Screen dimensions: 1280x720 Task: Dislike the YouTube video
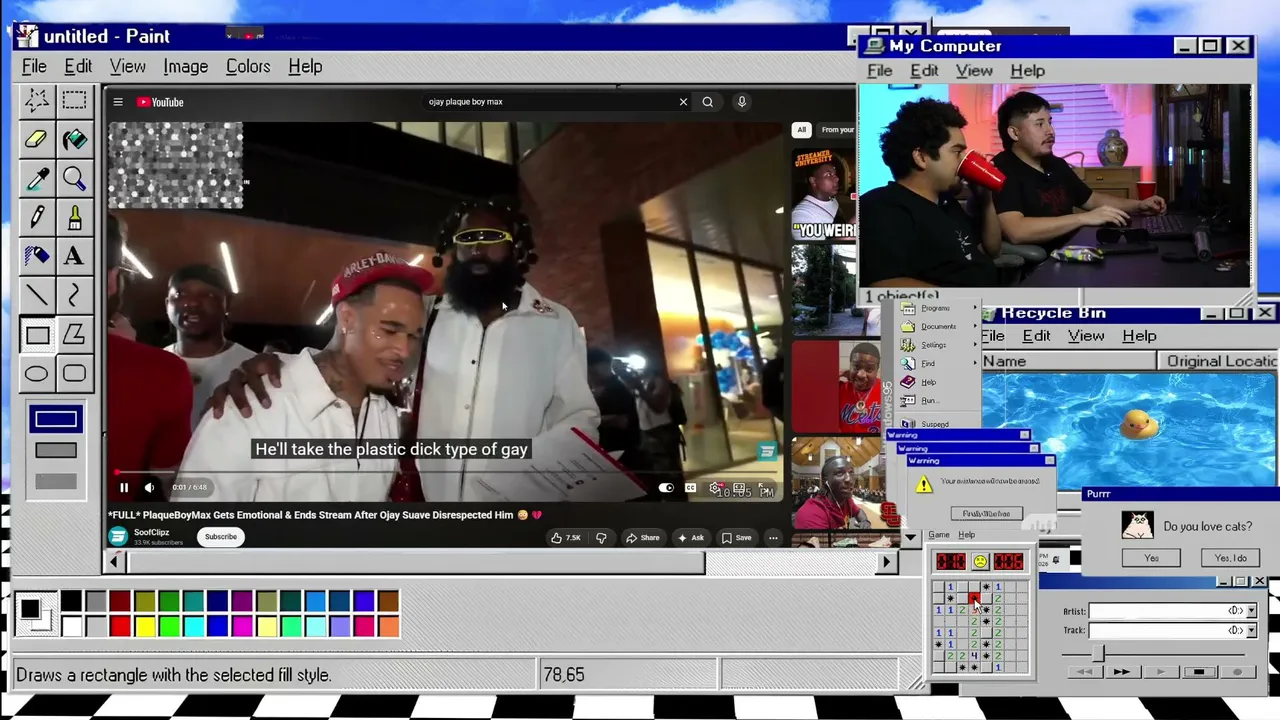click(x=601, y=538)
